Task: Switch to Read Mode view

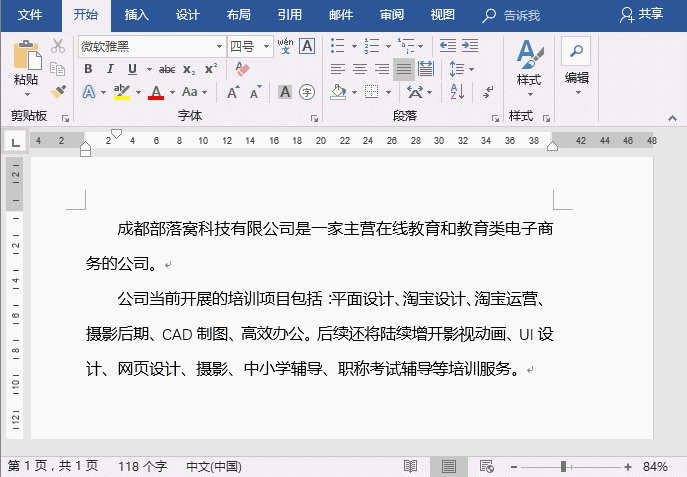Action: pos(410,466)
